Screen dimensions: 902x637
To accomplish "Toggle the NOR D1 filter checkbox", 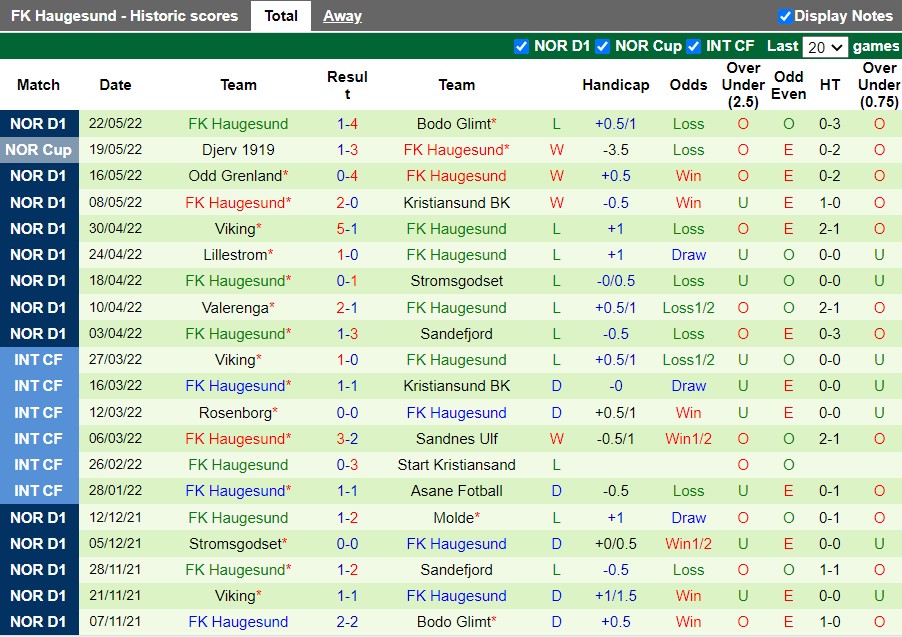I will [521, 46].
